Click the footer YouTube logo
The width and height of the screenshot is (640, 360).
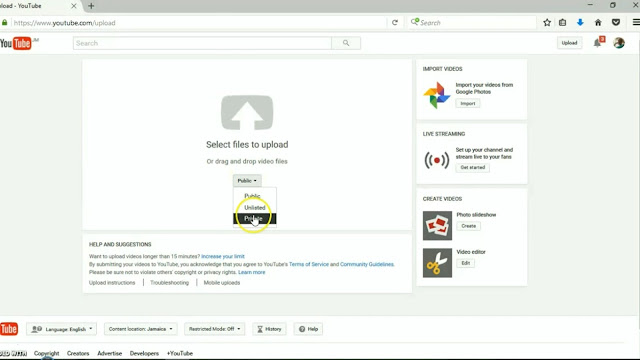(x=9, y=329)
